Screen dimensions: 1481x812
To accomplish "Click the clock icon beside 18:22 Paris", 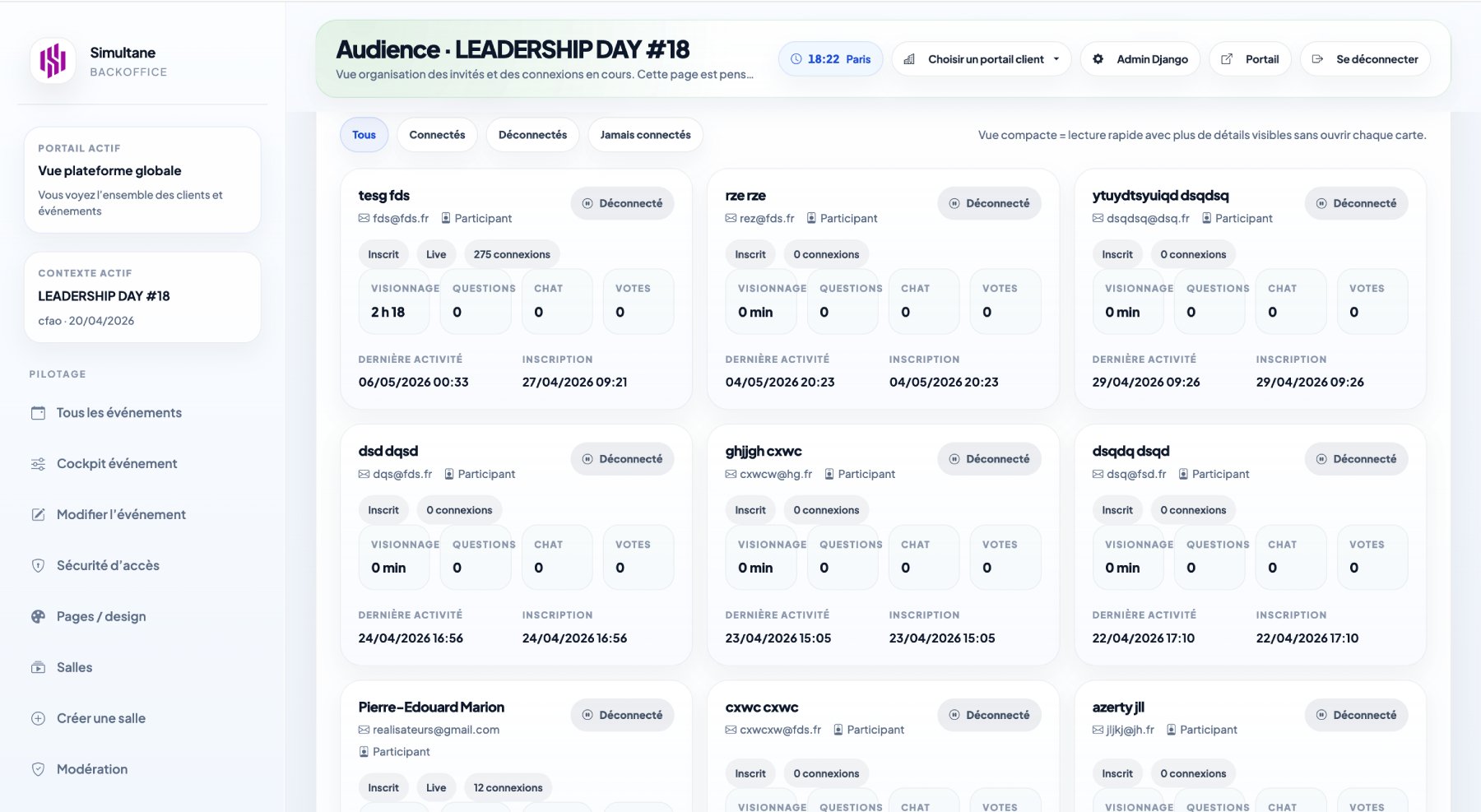I will click(796, 59).
